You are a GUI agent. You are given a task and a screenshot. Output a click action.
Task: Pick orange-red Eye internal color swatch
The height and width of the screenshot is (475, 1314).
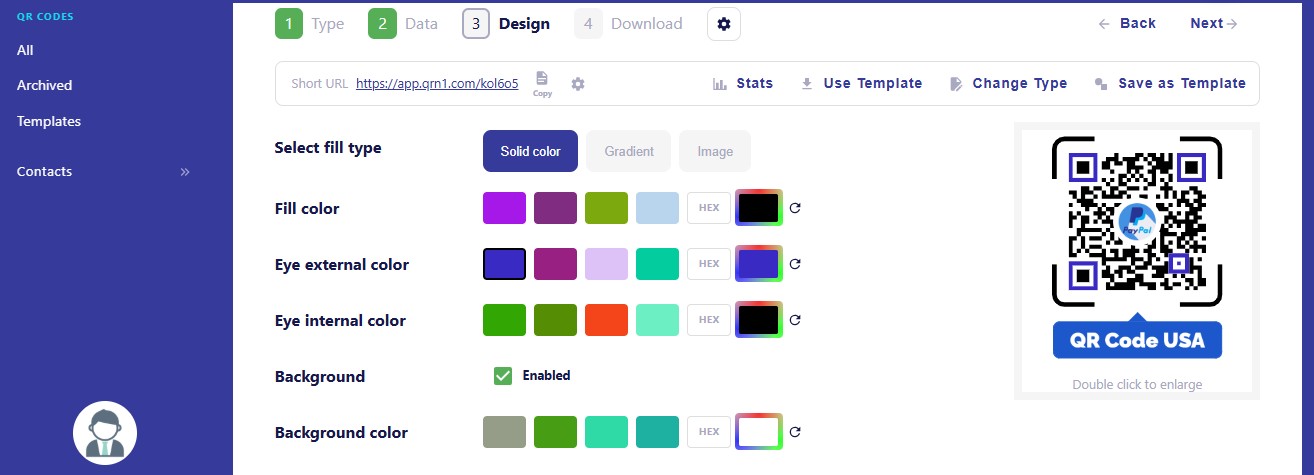tap(606, 320)
